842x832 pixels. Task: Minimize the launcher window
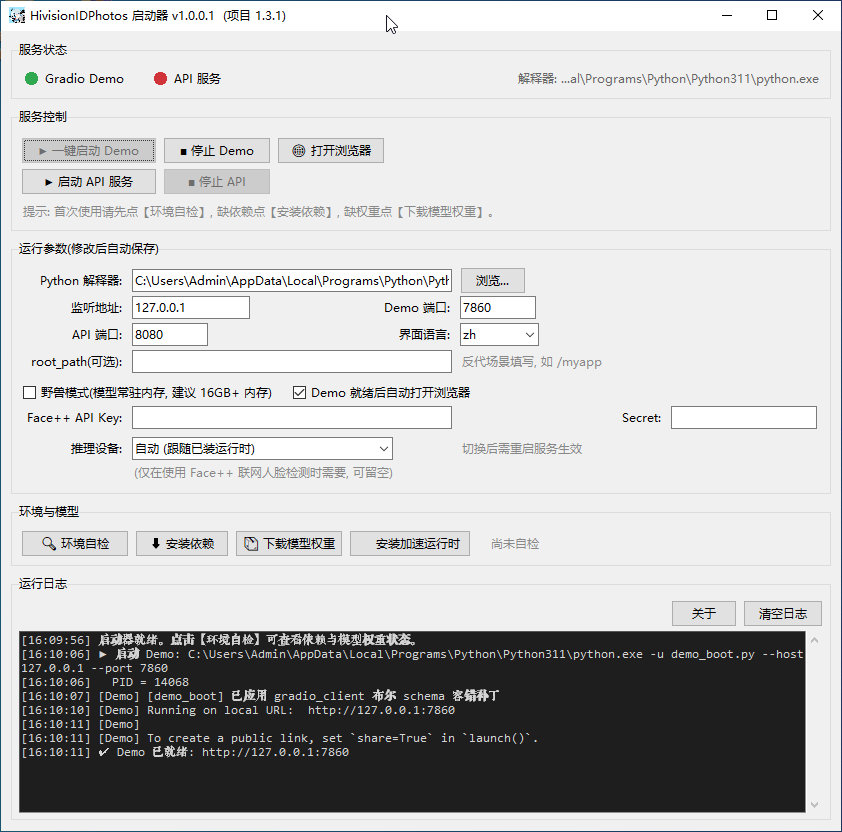(727, 15)
